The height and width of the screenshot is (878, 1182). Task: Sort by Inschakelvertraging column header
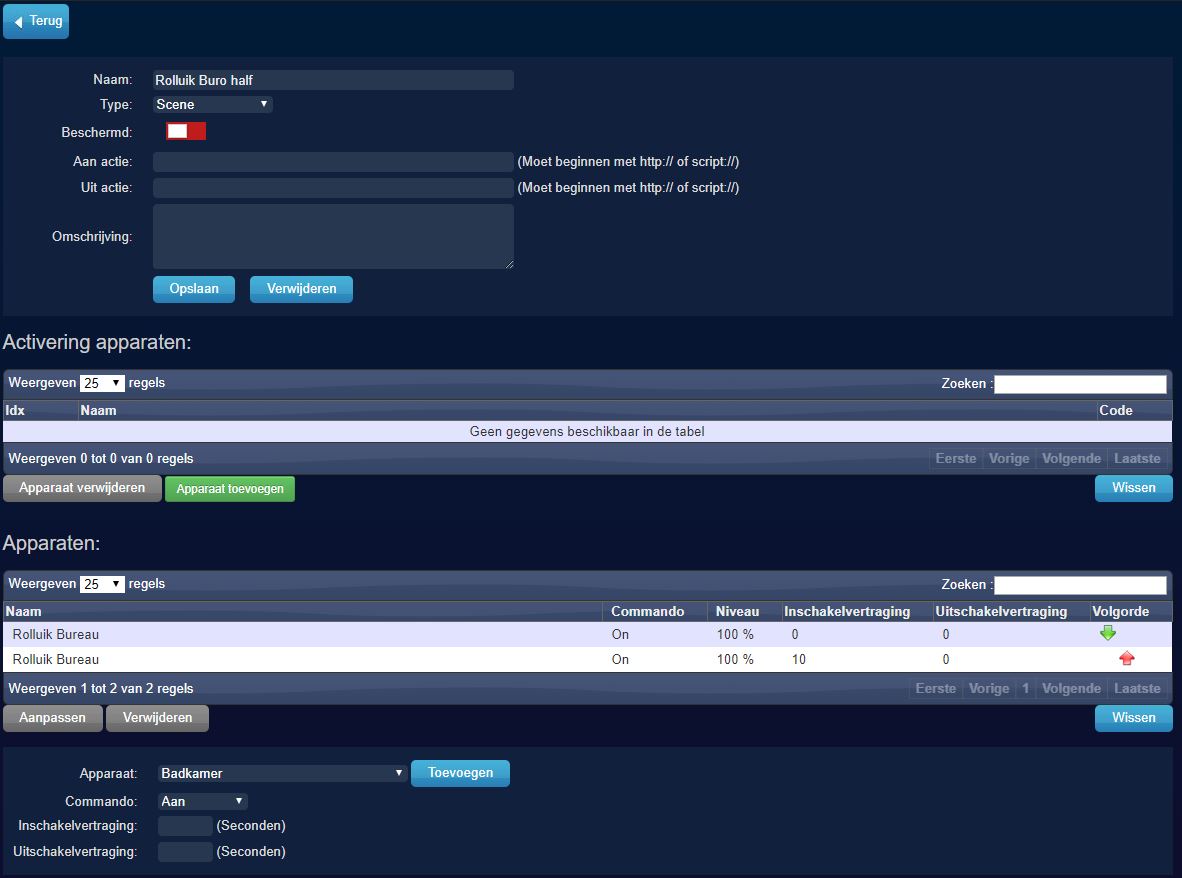pyautogui.click(x=857, y=611)
